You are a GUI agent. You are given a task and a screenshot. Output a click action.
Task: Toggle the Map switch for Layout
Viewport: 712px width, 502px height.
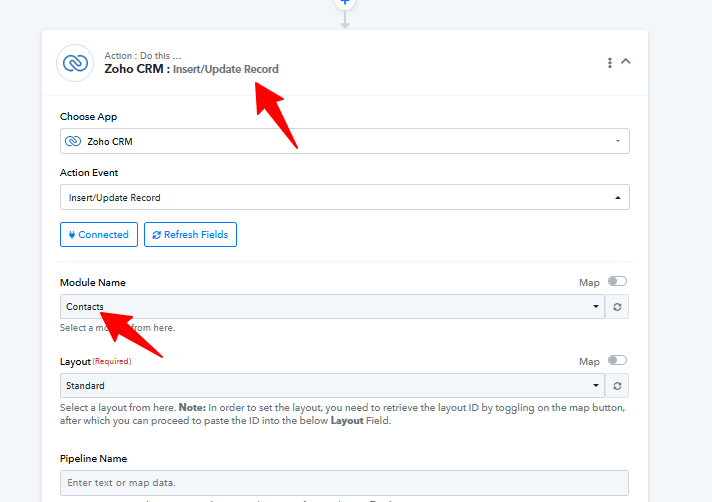(x=617, y=360)
